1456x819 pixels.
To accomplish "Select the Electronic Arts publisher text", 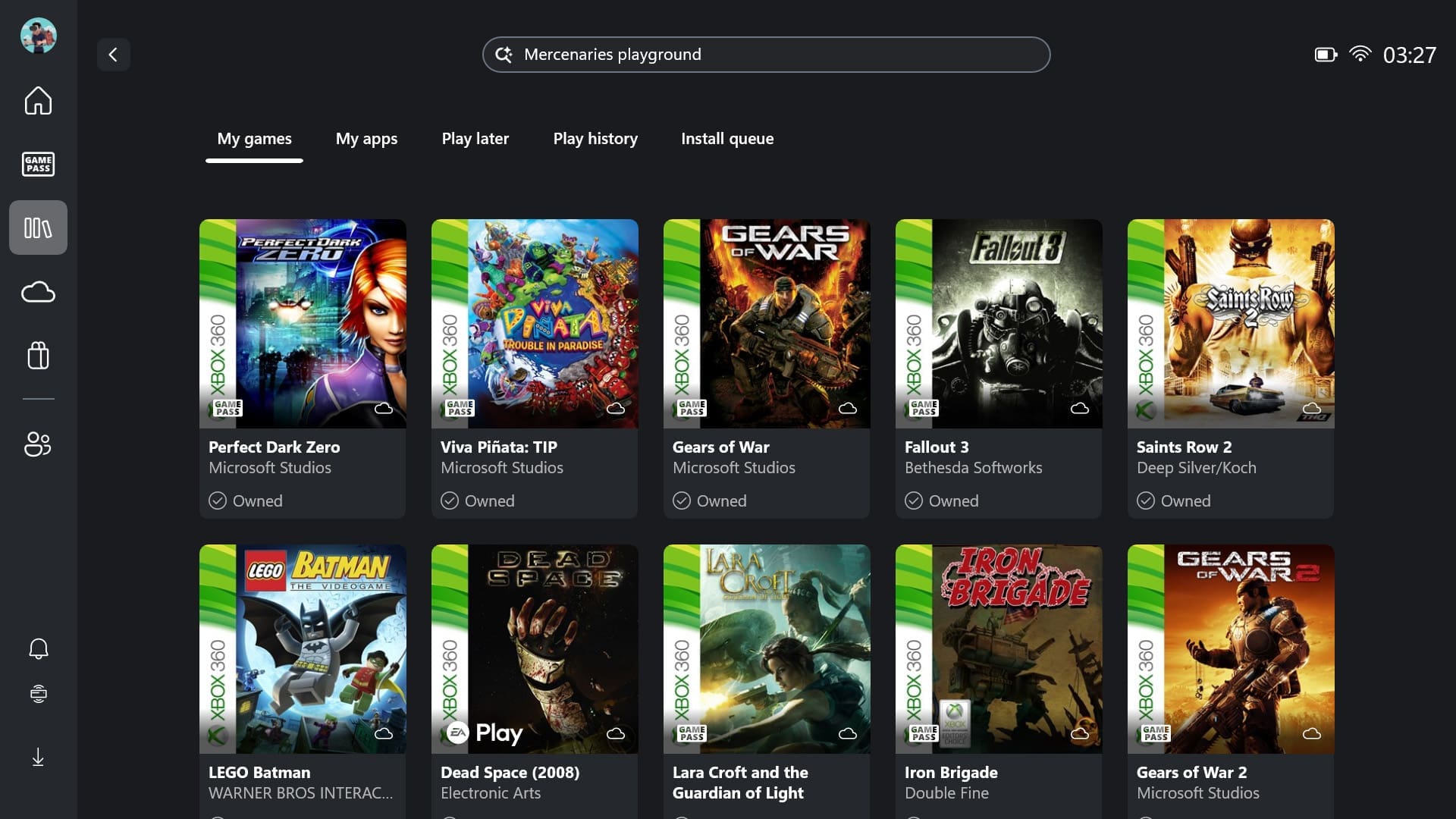I will tap(491, 793).
